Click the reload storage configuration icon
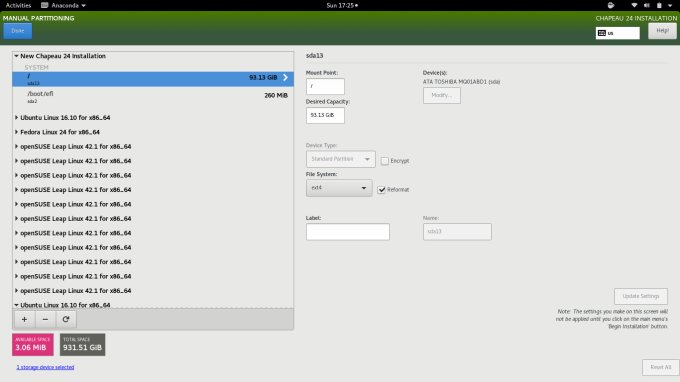Screen dimensions: 680x382 point(66,320)
